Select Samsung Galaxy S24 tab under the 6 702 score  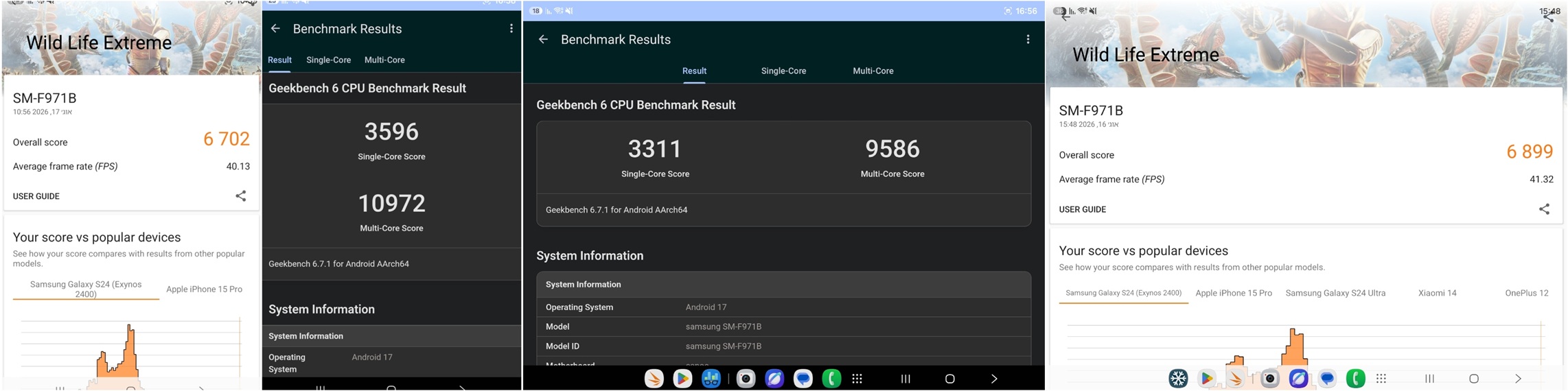pyautogui.click(x=86, y=289)
